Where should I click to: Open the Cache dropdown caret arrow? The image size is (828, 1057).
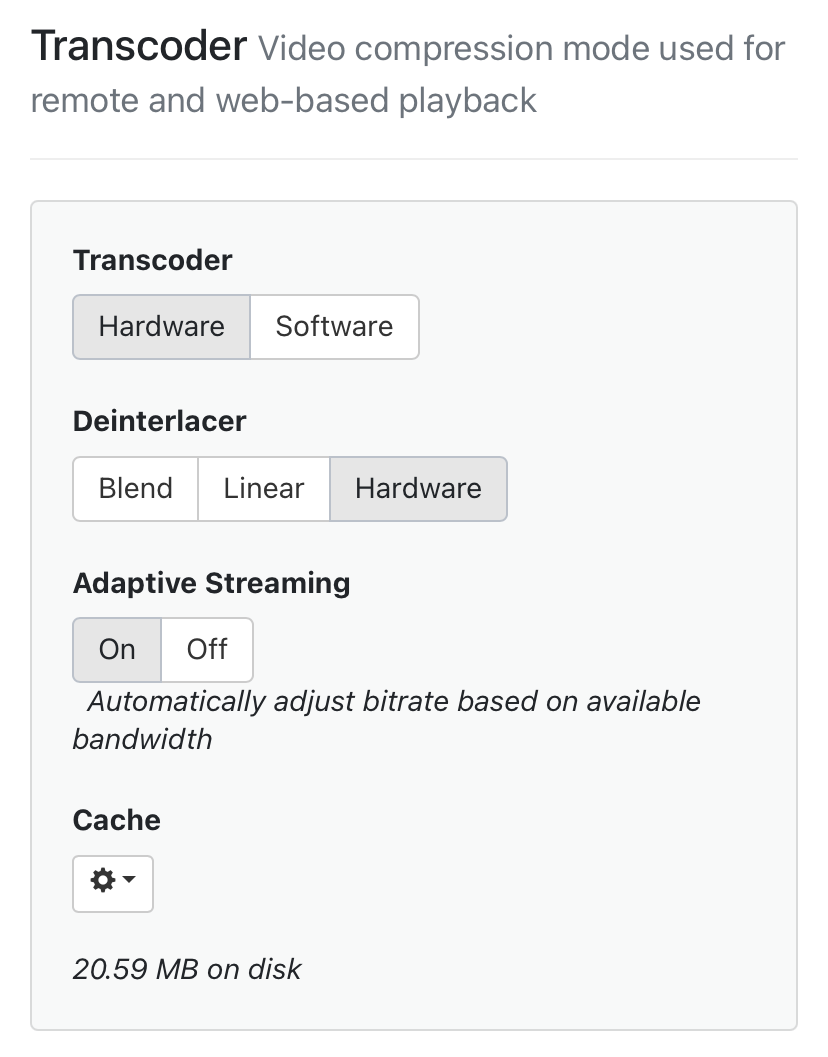(130, 881)
